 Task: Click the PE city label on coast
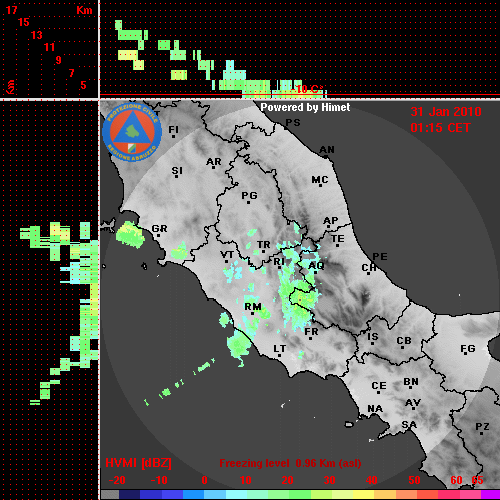(380, 256)
